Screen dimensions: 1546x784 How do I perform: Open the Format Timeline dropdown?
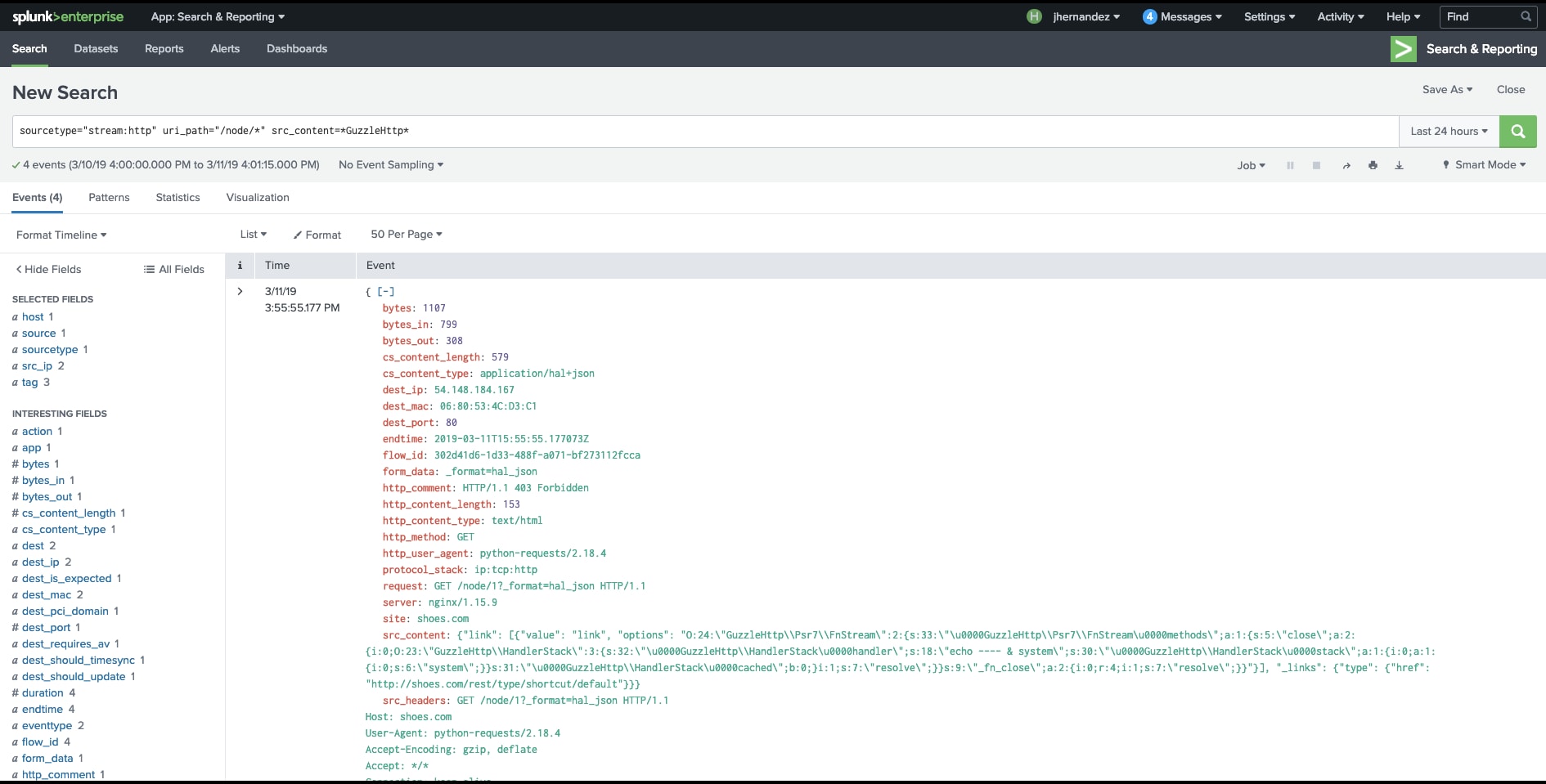click(61, 235)
